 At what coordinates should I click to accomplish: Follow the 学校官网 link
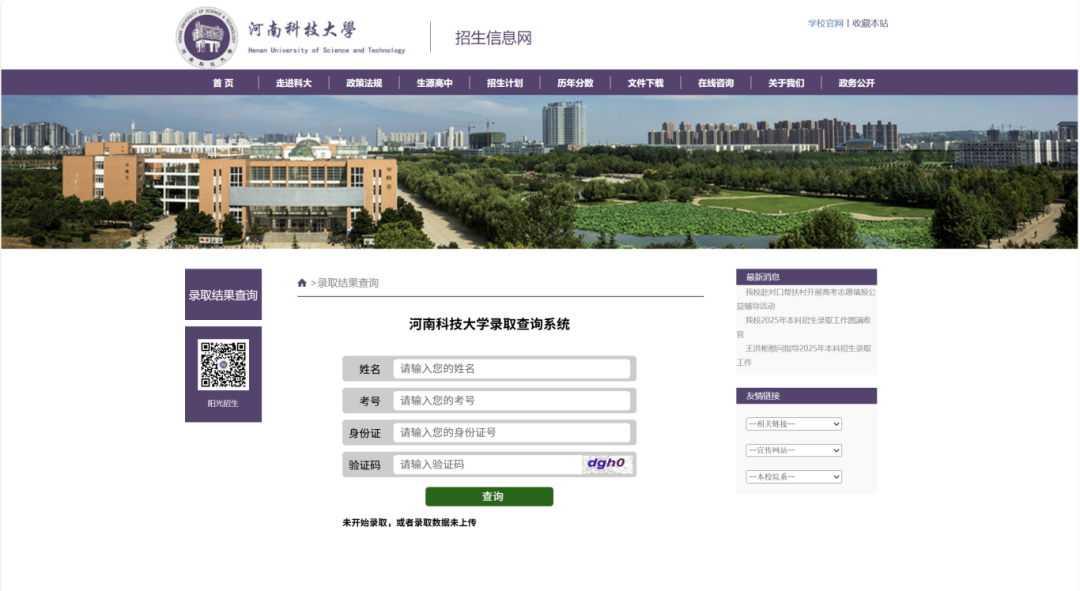825,23
